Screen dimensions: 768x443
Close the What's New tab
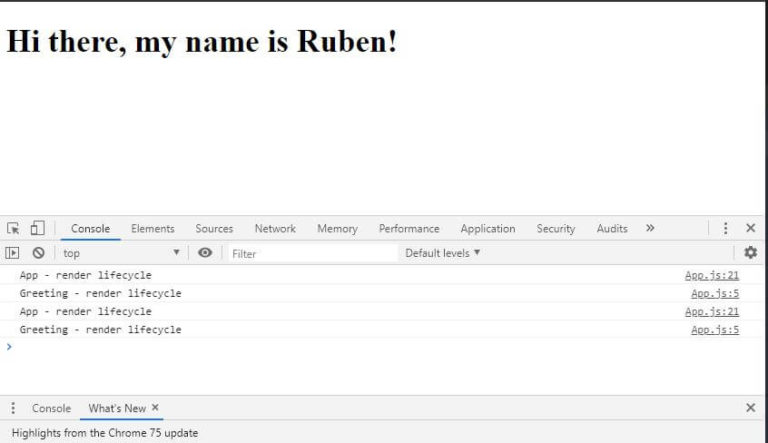pyautogui.click(x=155, y=408)
